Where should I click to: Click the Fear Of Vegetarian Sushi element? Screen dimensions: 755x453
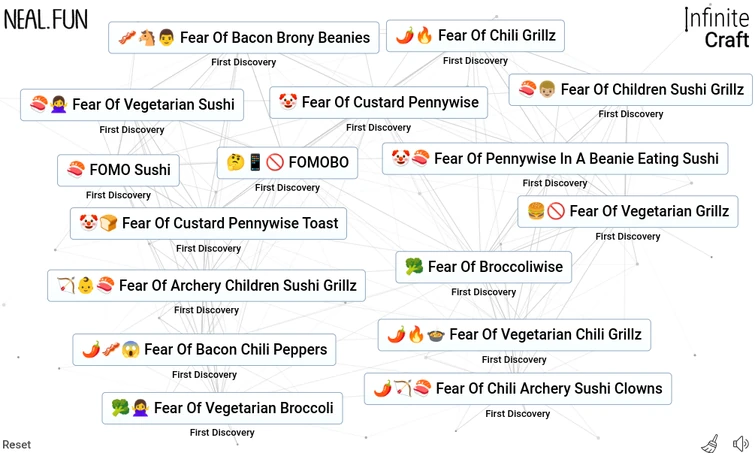[x=132, y=104]
